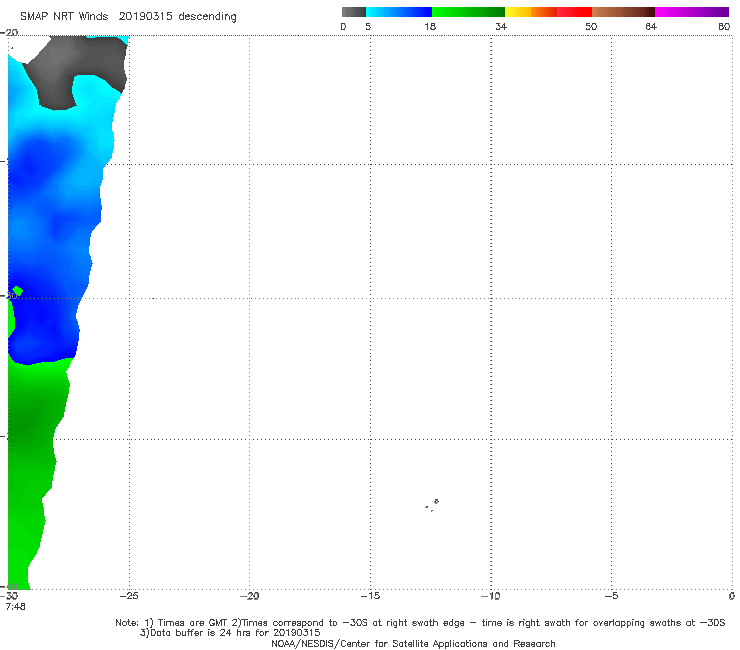Image resolution: width=740 pixels, height=650 pixels.
Task: Click the longitude axis label '-30'
Action: (x=9, y=596)
